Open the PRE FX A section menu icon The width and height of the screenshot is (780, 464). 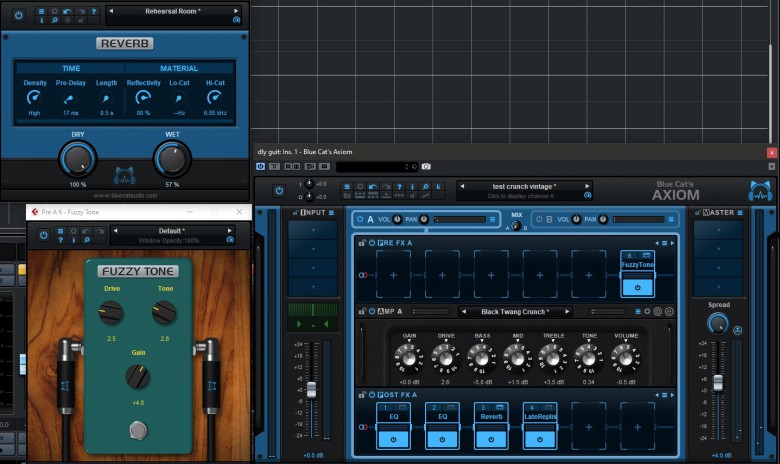[x=664, y=243]
